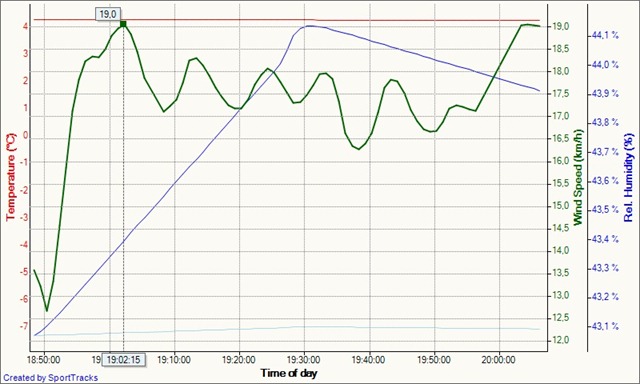This screenshot has height=384, width=640.
Task: Click the 44,1 % humidity label
Action: (x=605, y=36)
